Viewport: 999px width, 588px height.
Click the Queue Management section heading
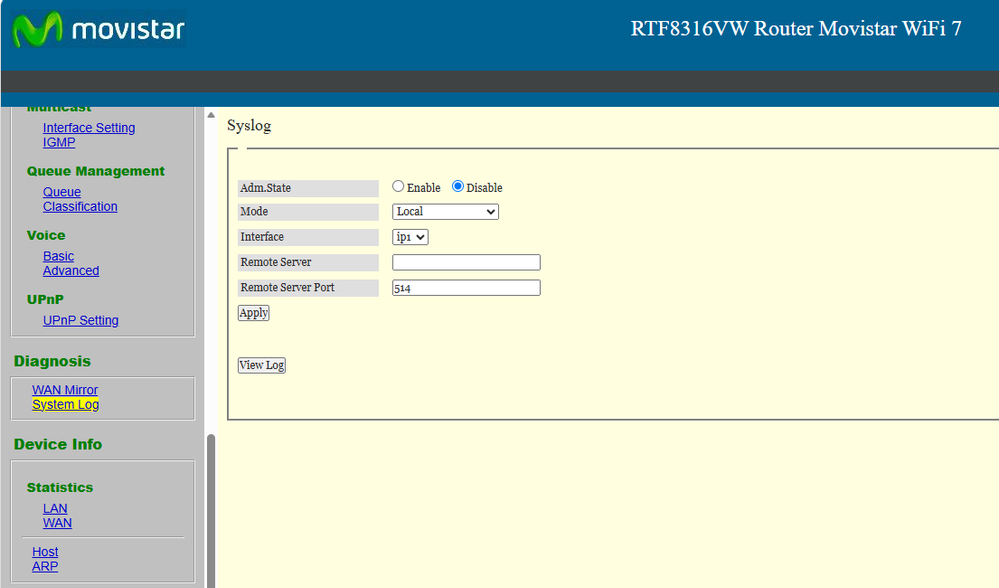pyautogui.click(x=96, y=171)
